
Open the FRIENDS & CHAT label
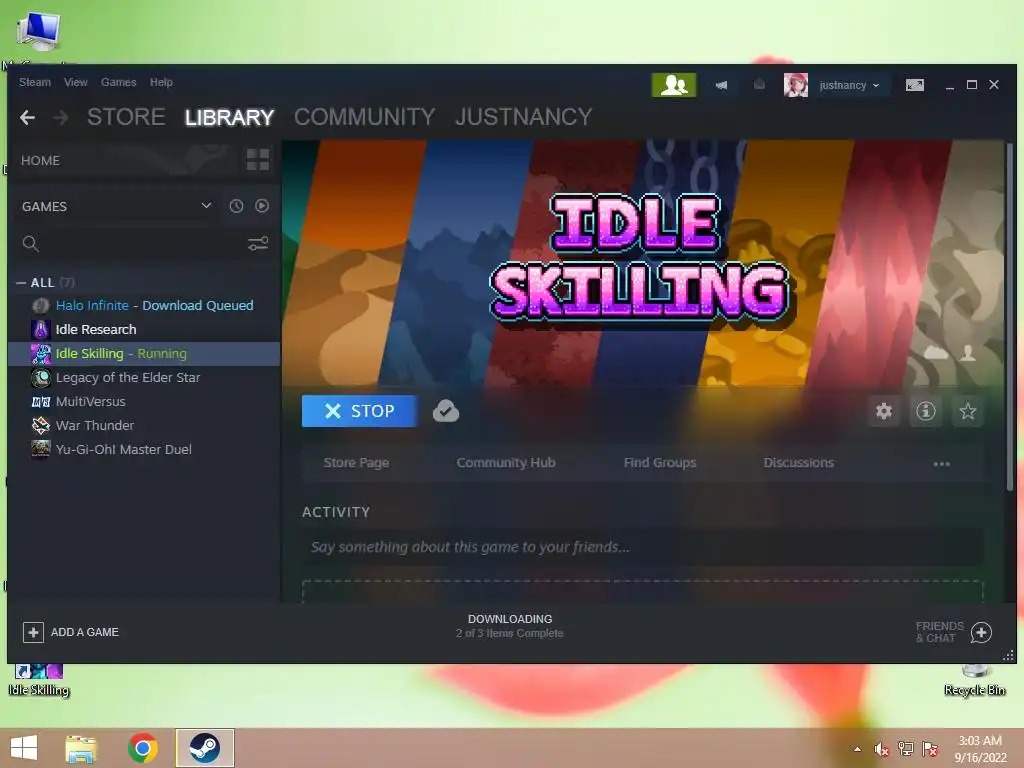pyautogui.click(x=940, y=632)
